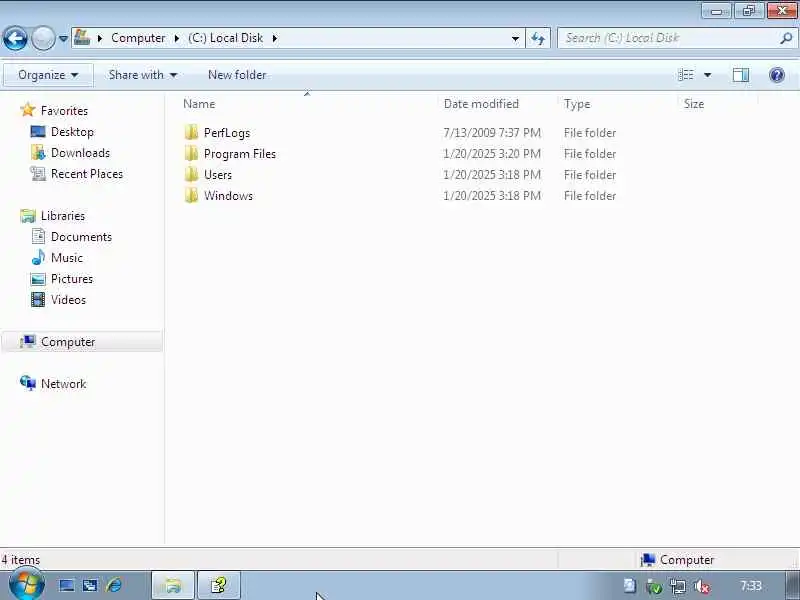Select Network in navigation pane
The width and height of the screenshot is (800, 600).
click(x=63, y=384)
